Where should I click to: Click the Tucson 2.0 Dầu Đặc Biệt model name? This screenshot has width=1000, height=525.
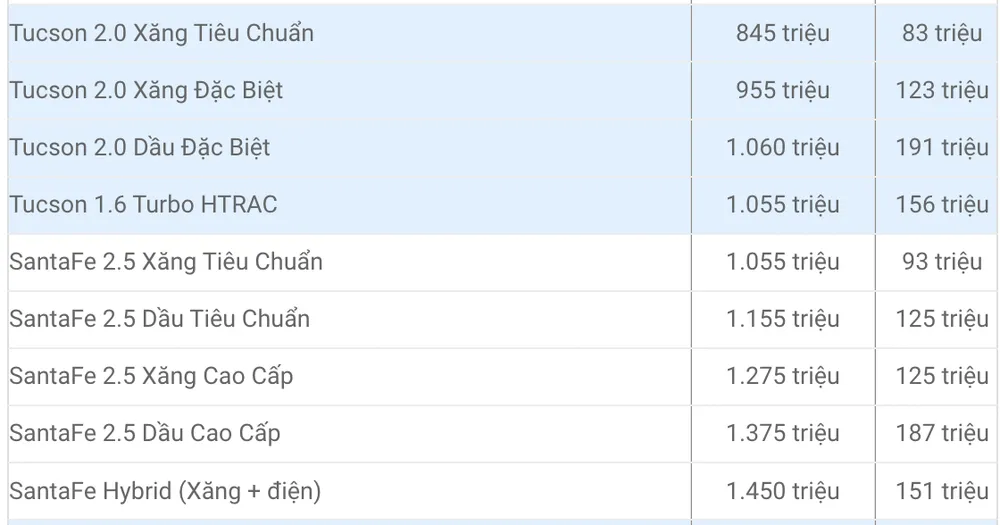pyautogui.click(x=140, y=148)
